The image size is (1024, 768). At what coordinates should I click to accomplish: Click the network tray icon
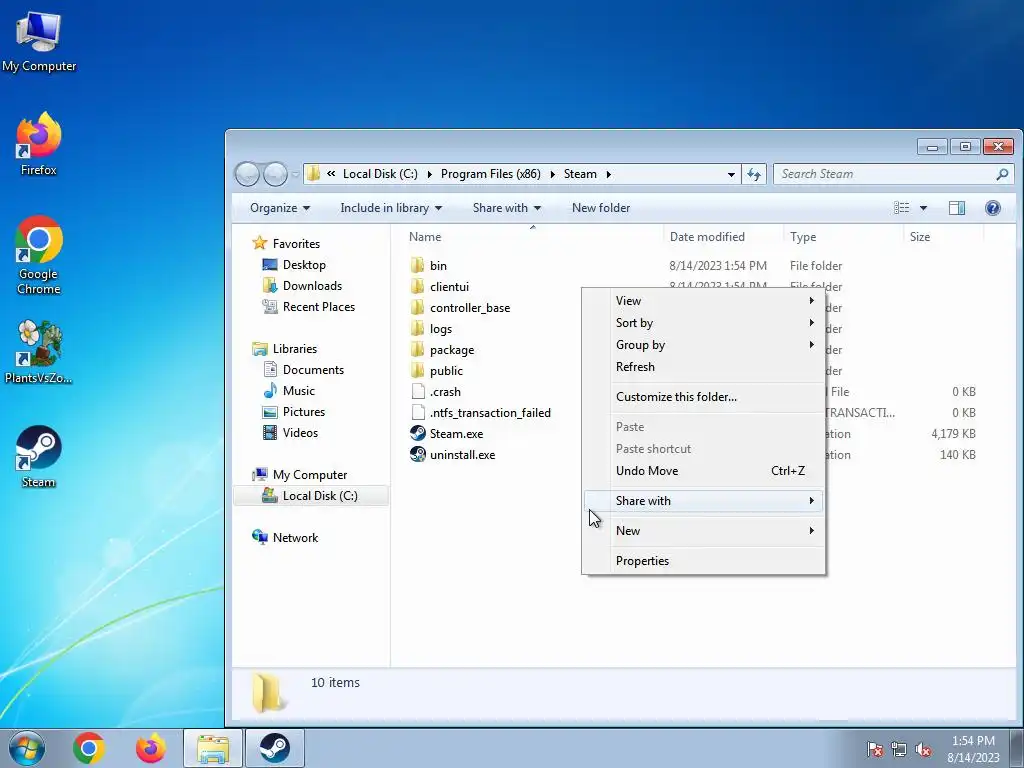click(899, 750)
